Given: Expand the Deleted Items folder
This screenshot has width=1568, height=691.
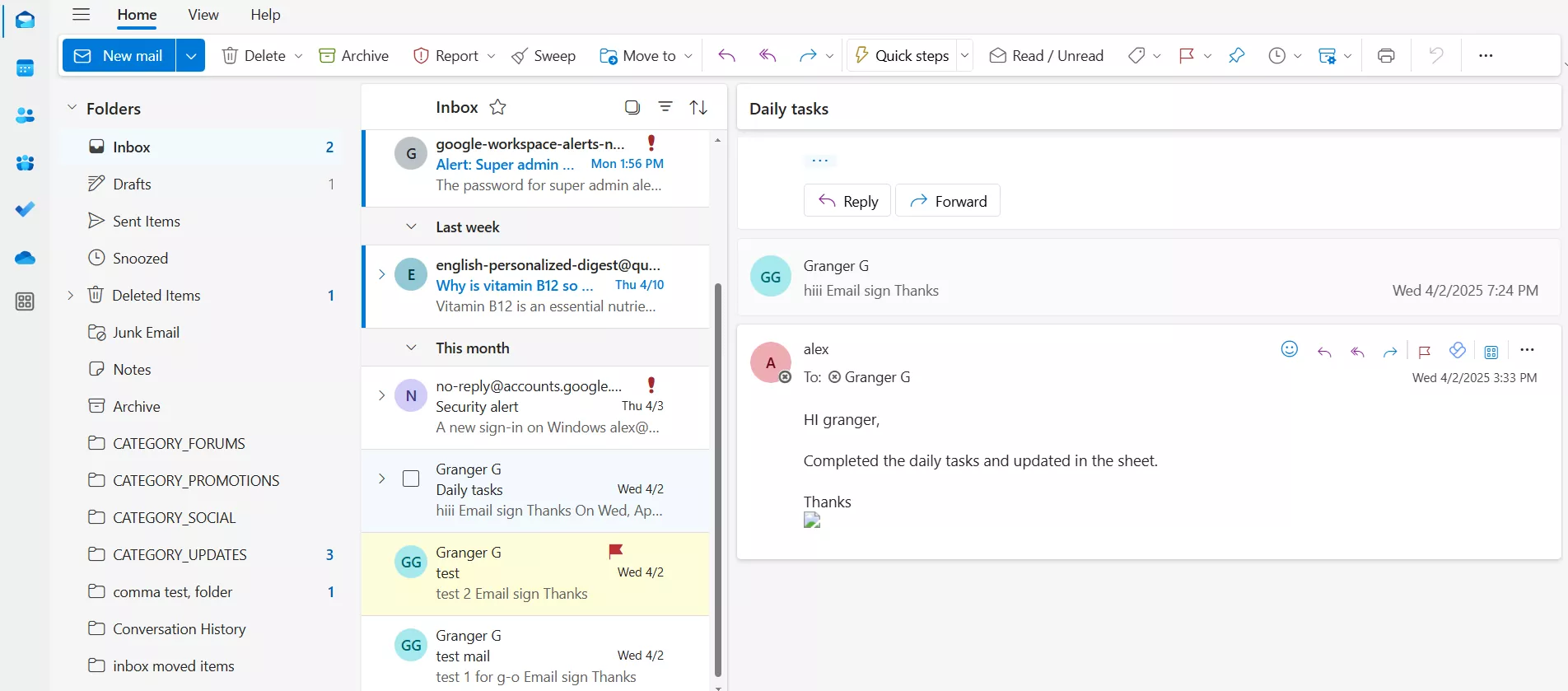Looking at the screenshot, I should pyautogui.click(x=70, y=295).
